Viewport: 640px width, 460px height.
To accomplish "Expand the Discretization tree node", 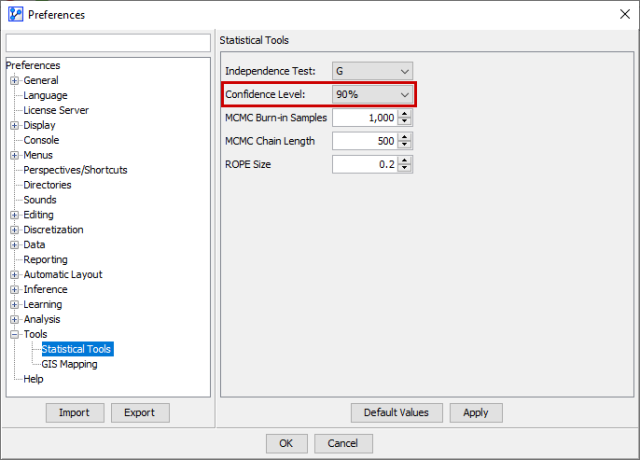I will [x=15, y=230].
